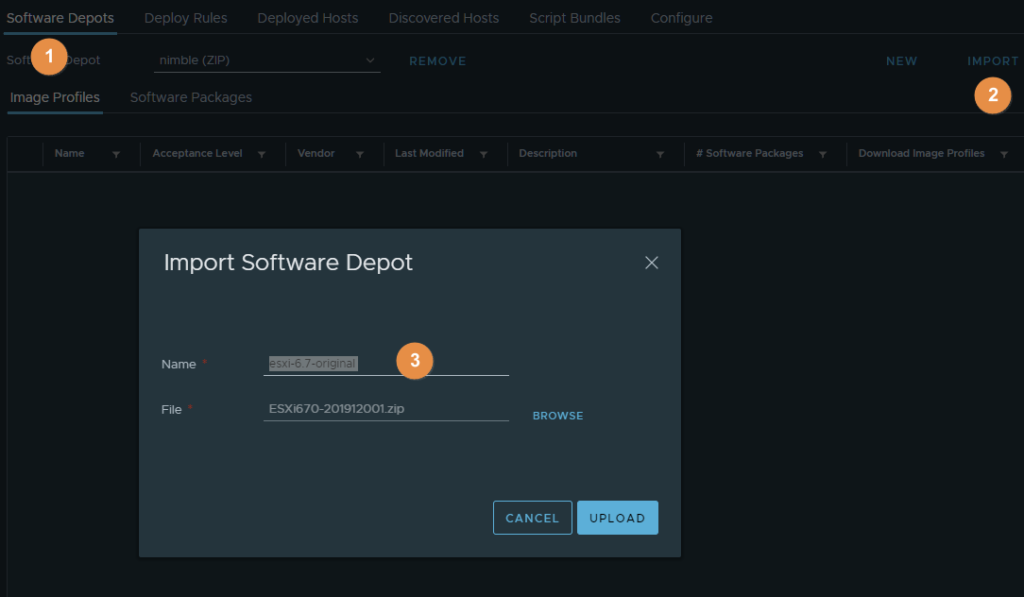Browse for a depot ZIP file
Image resolution: width=1024 pixels, height=597 pixels.
(557, 416)
